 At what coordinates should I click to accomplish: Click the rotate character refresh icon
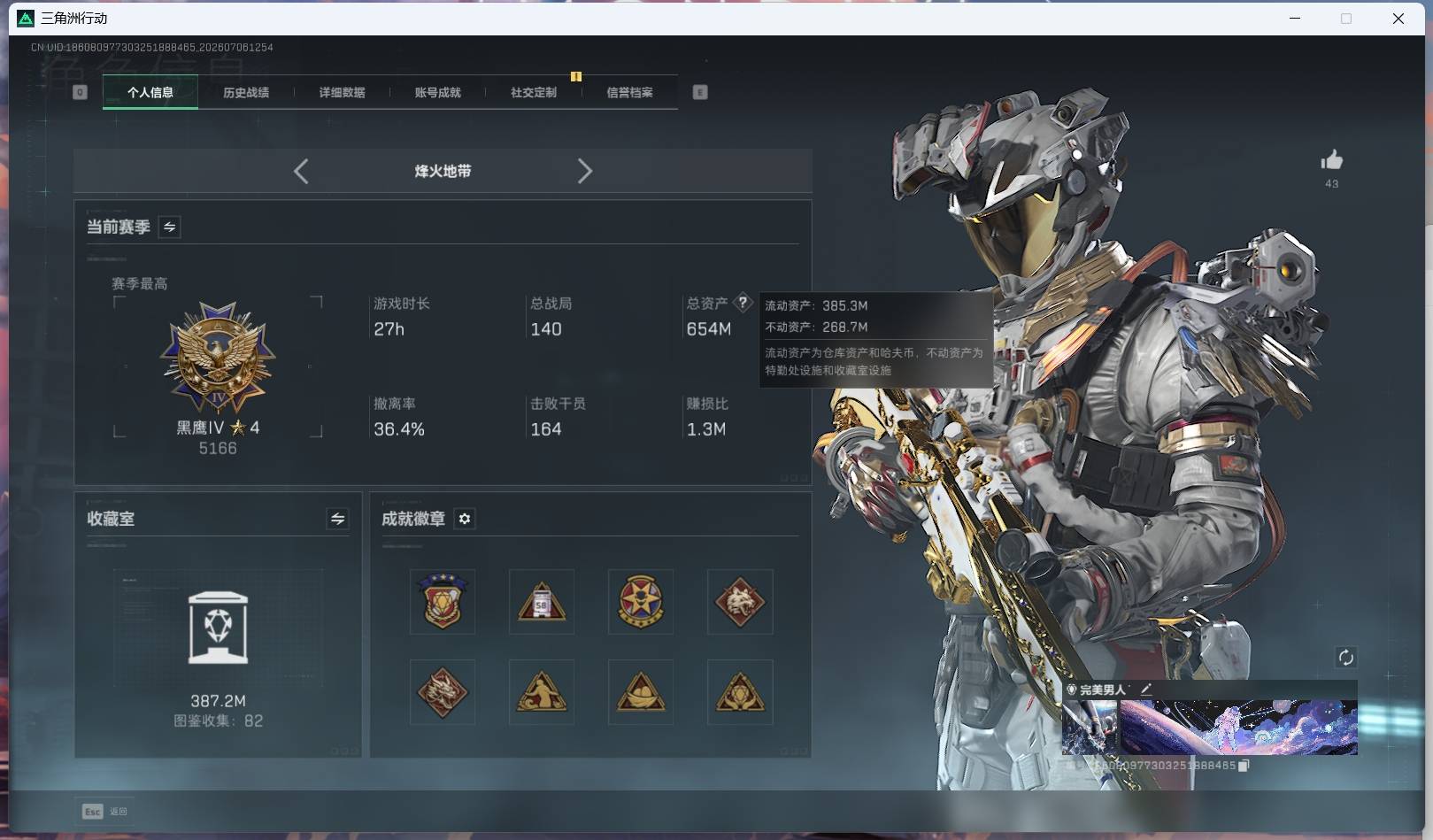1346,657
